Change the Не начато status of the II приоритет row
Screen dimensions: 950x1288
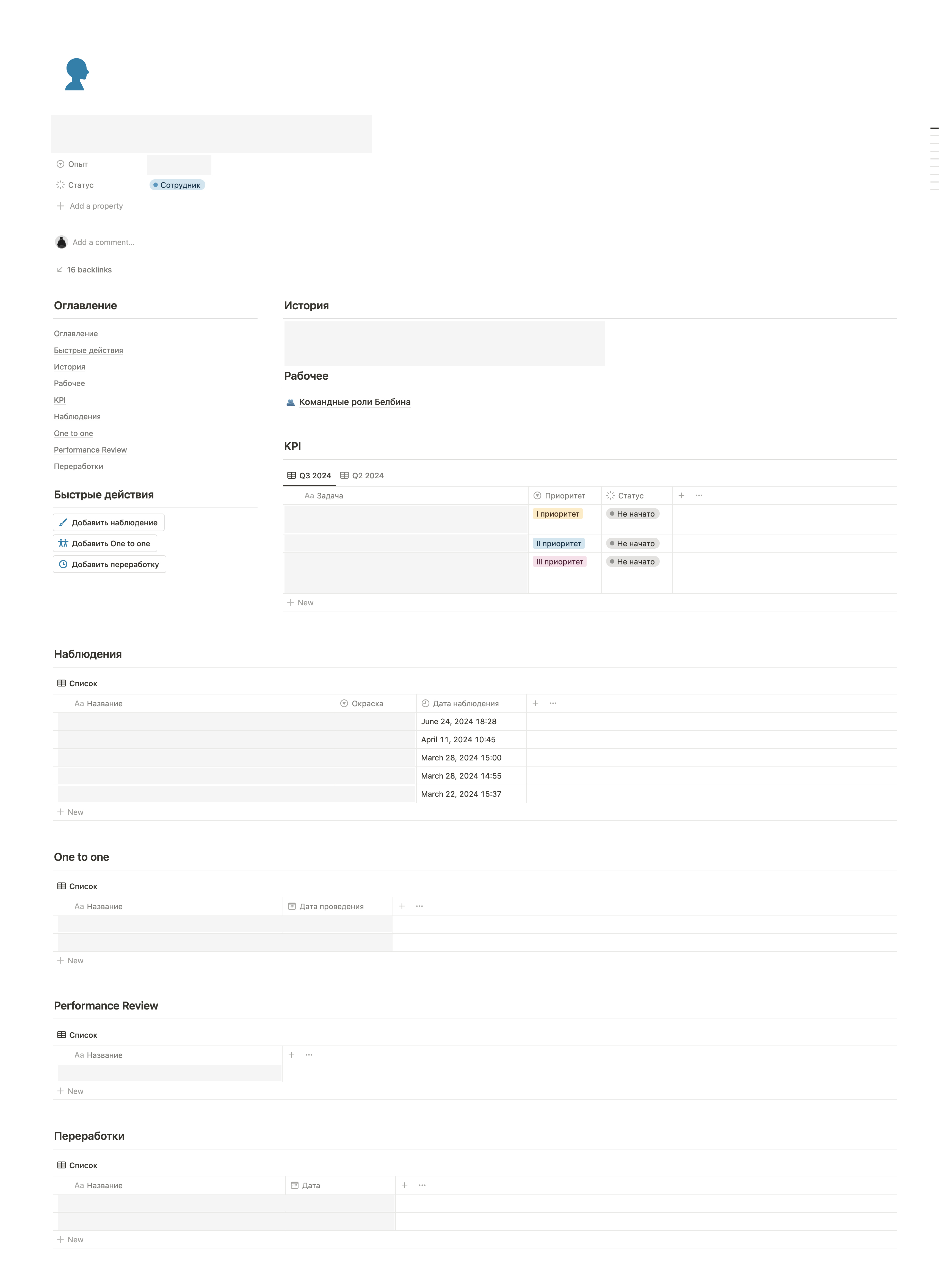pos(632,543)
